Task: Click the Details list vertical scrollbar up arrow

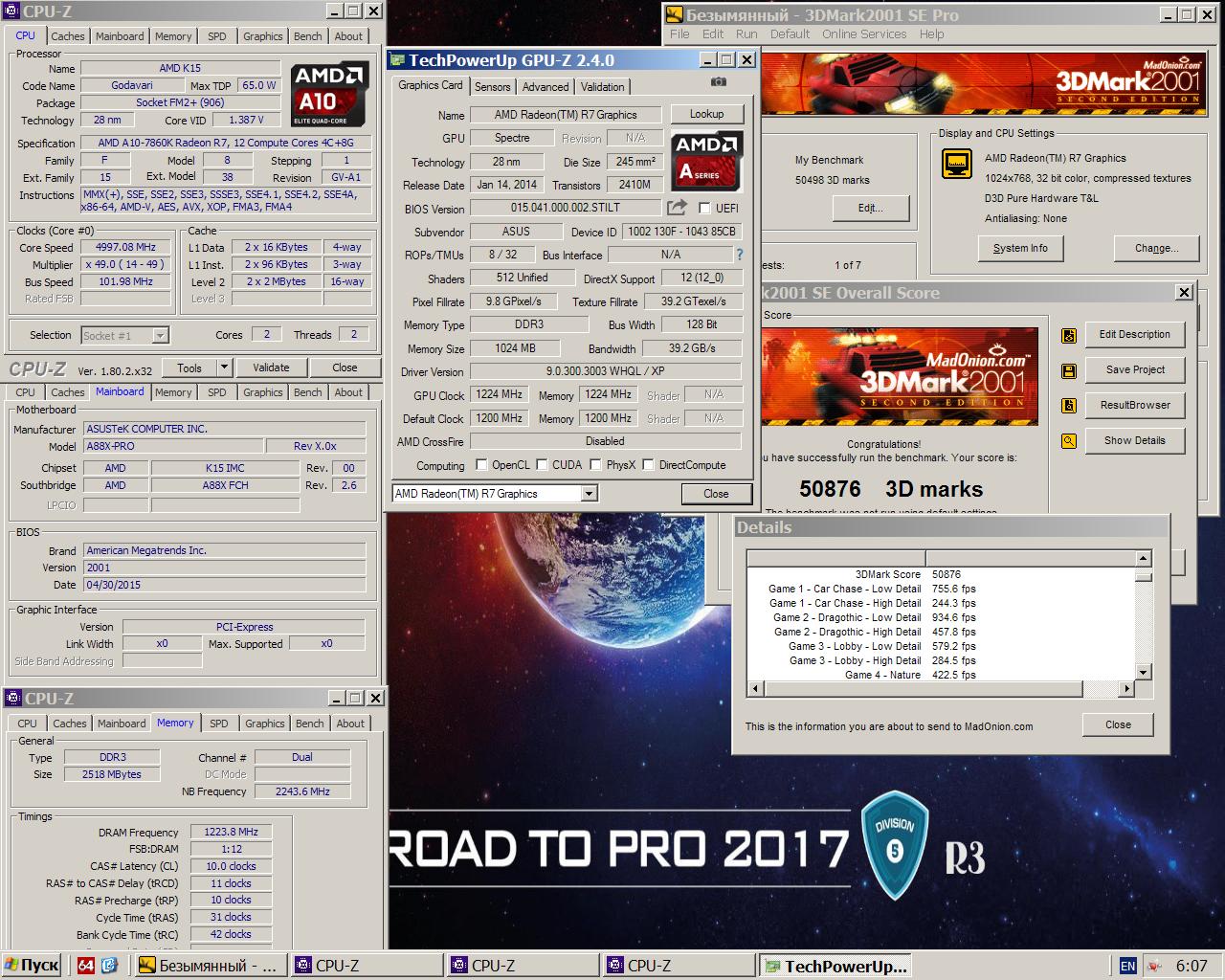Action: click(x=1144, y=558)
